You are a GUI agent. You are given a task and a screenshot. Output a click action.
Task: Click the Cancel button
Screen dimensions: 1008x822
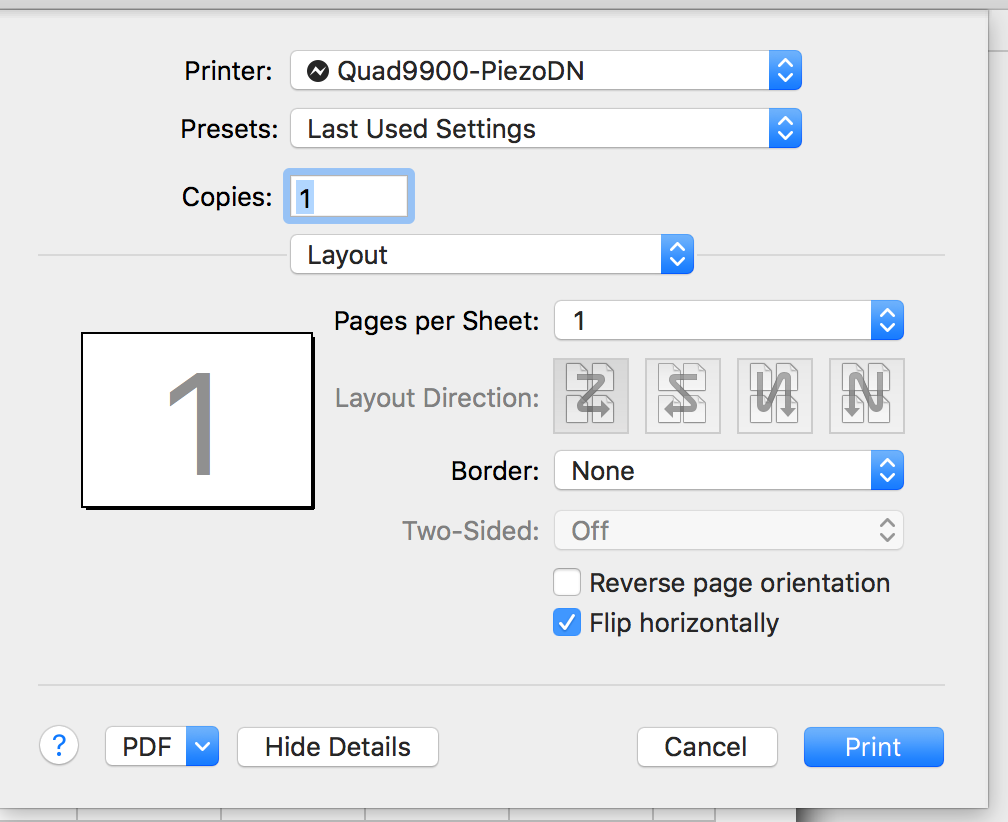click(706, 747)
